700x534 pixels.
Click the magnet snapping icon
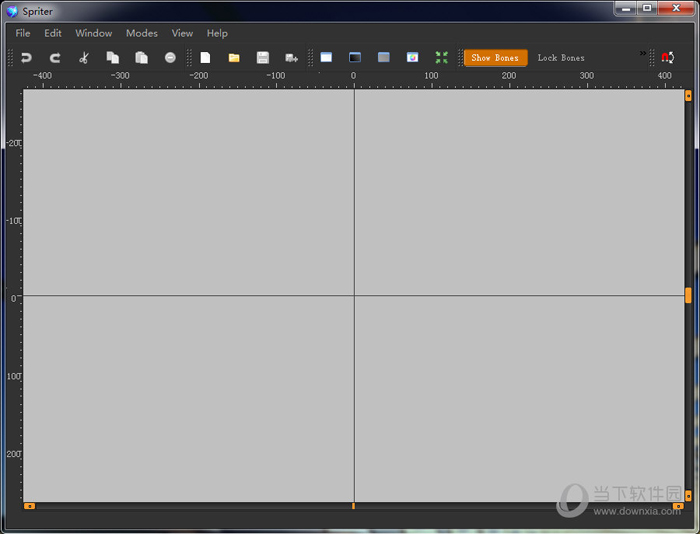pos(667,58)
